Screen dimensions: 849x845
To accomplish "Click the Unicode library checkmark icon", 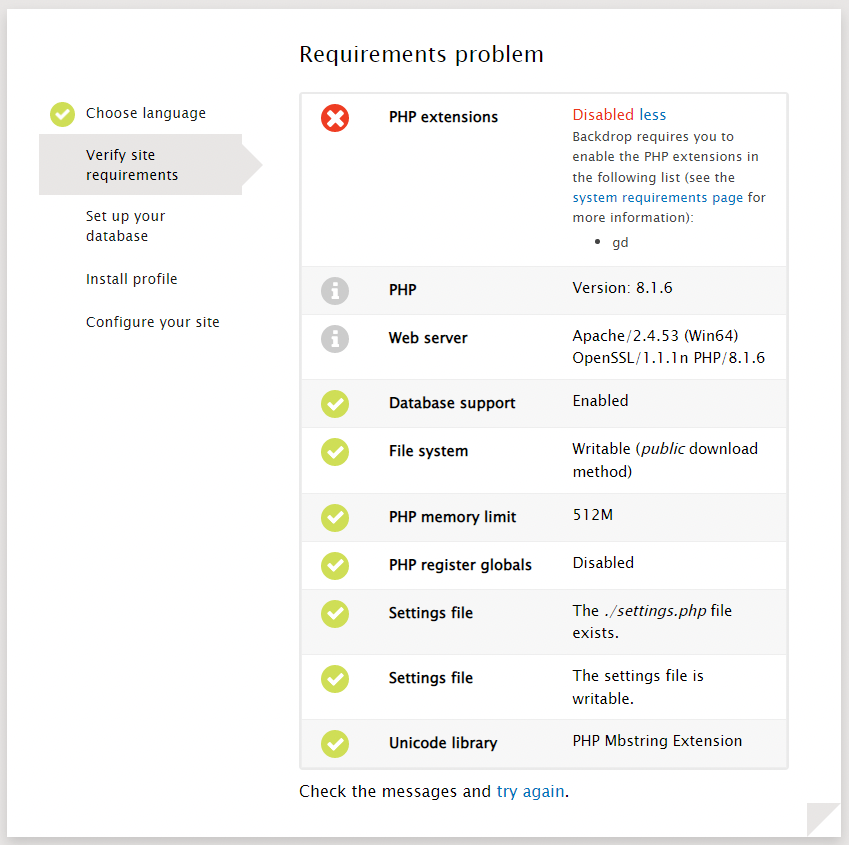I will click(335, 744).
